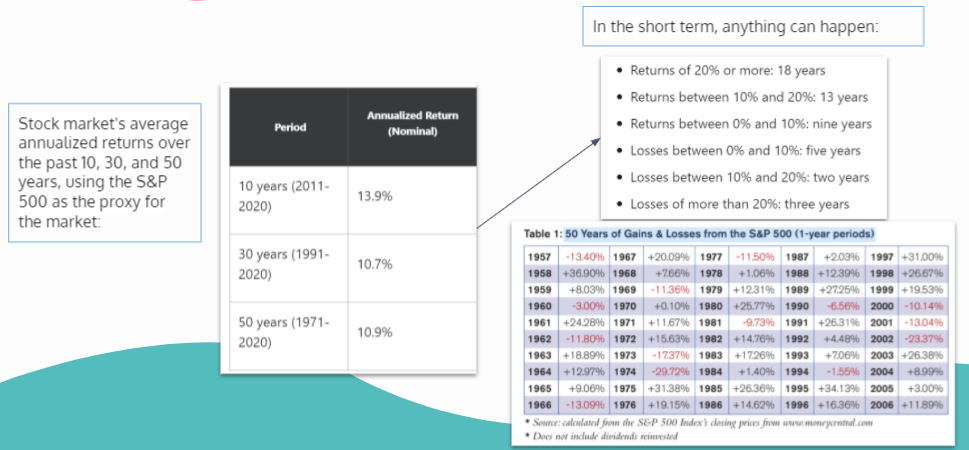Click the +11.89% value cell
This screenshot has height=450, width=969.
coord(922,405)
